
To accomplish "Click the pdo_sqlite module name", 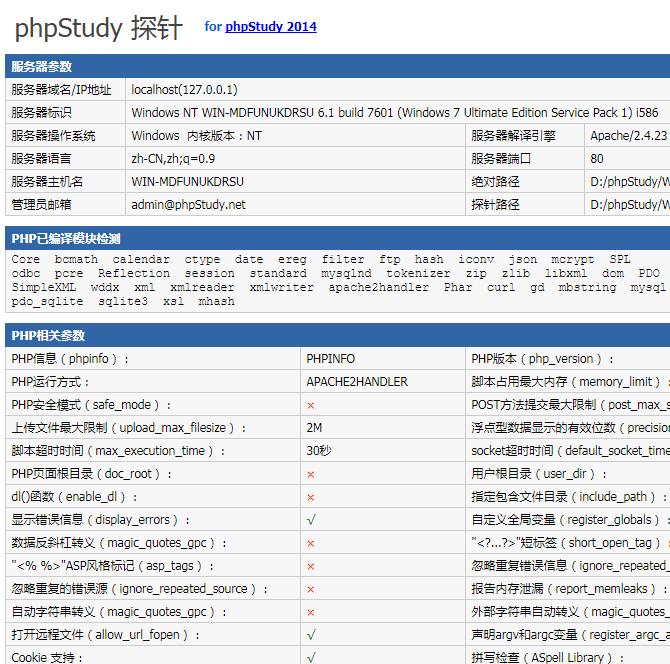I will click(47, 301).
